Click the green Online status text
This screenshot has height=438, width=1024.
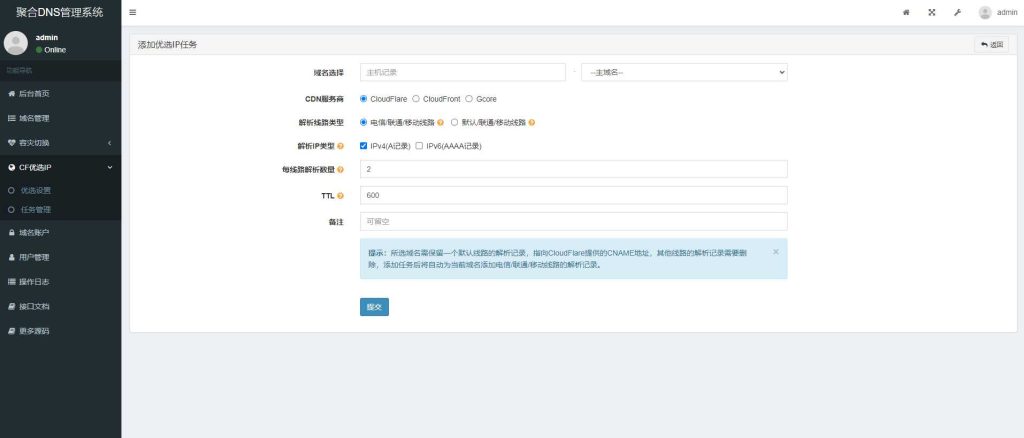55,50
